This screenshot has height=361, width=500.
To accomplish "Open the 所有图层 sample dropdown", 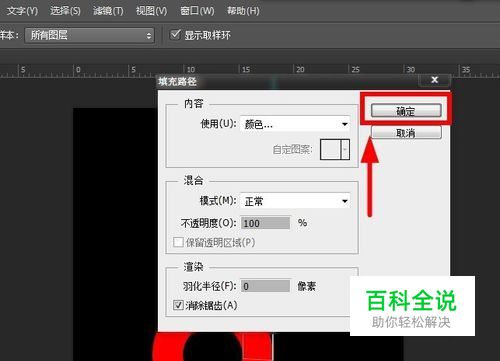I will 89,35.
